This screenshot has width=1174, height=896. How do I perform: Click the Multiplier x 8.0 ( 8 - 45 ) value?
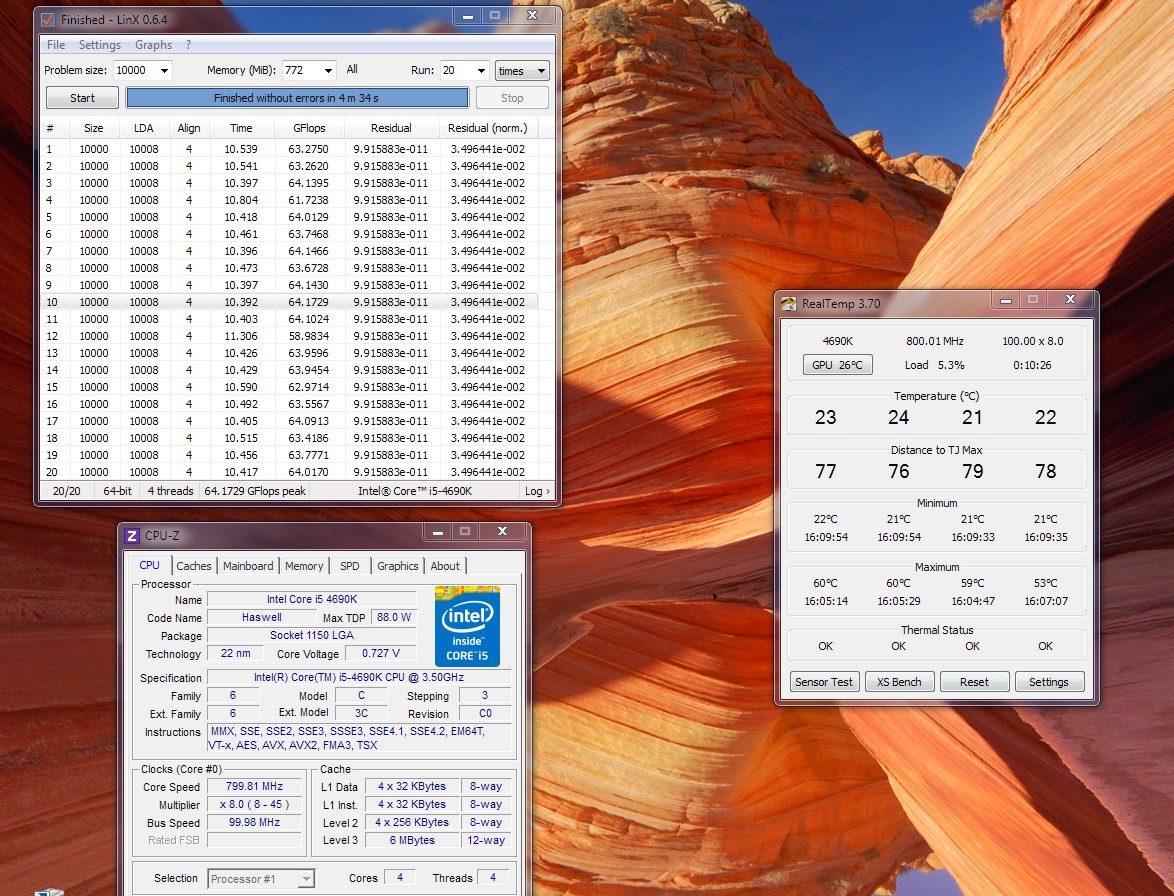255,804
